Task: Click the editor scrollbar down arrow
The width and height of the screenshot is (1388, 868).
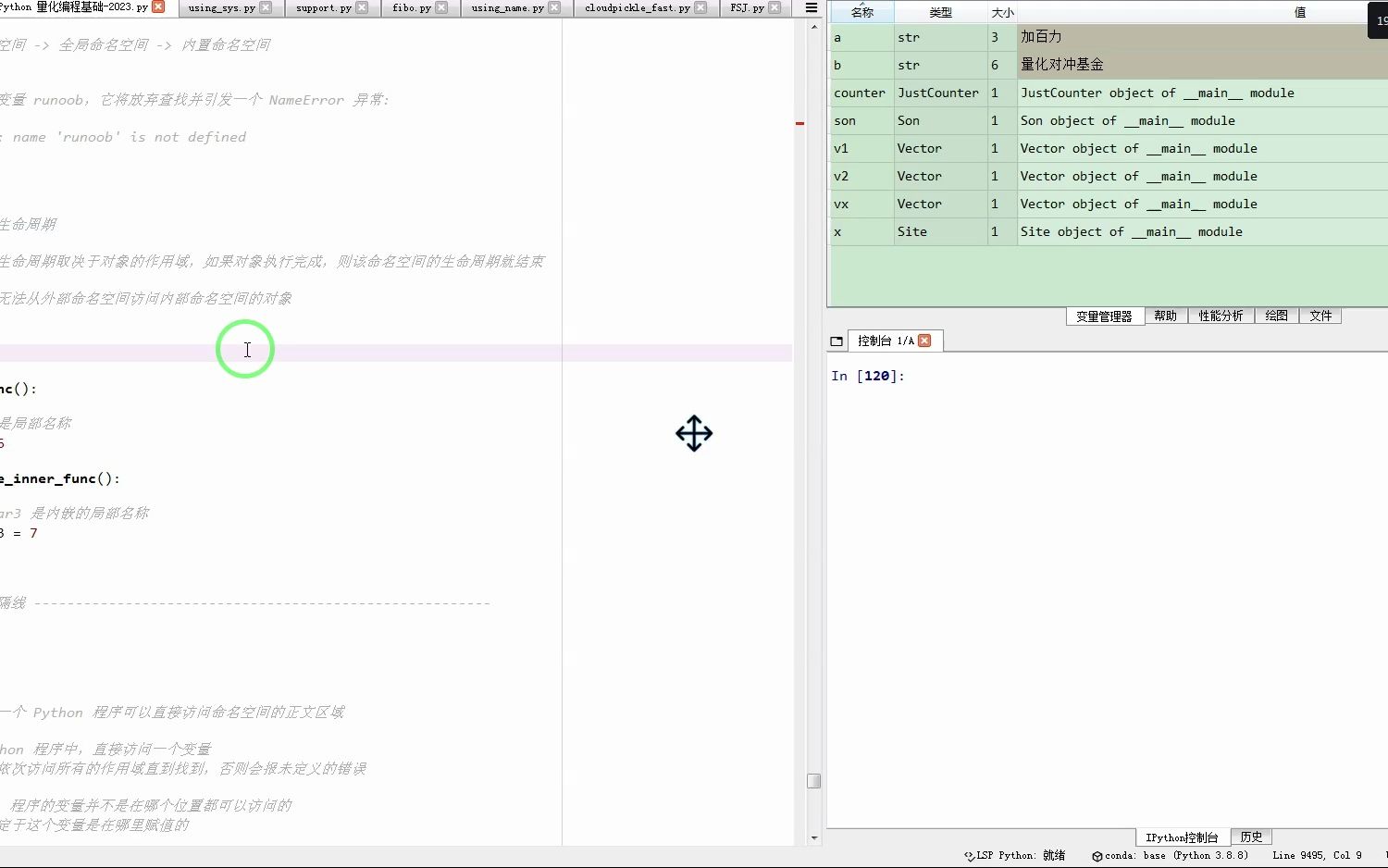Action: tap(813, 838)
